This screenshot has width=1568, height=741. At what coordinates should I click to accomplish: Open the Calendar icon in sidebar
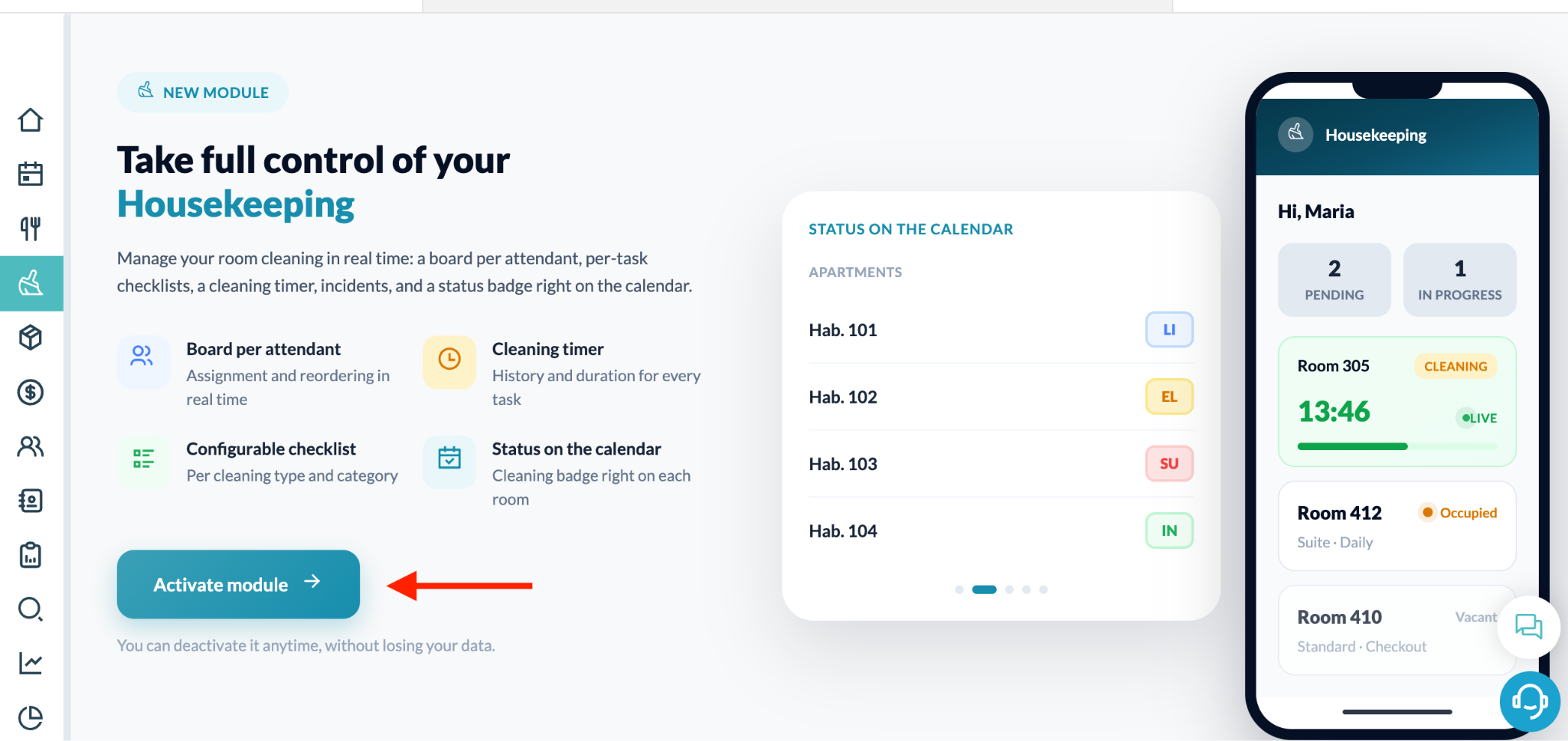pos(31,174)
